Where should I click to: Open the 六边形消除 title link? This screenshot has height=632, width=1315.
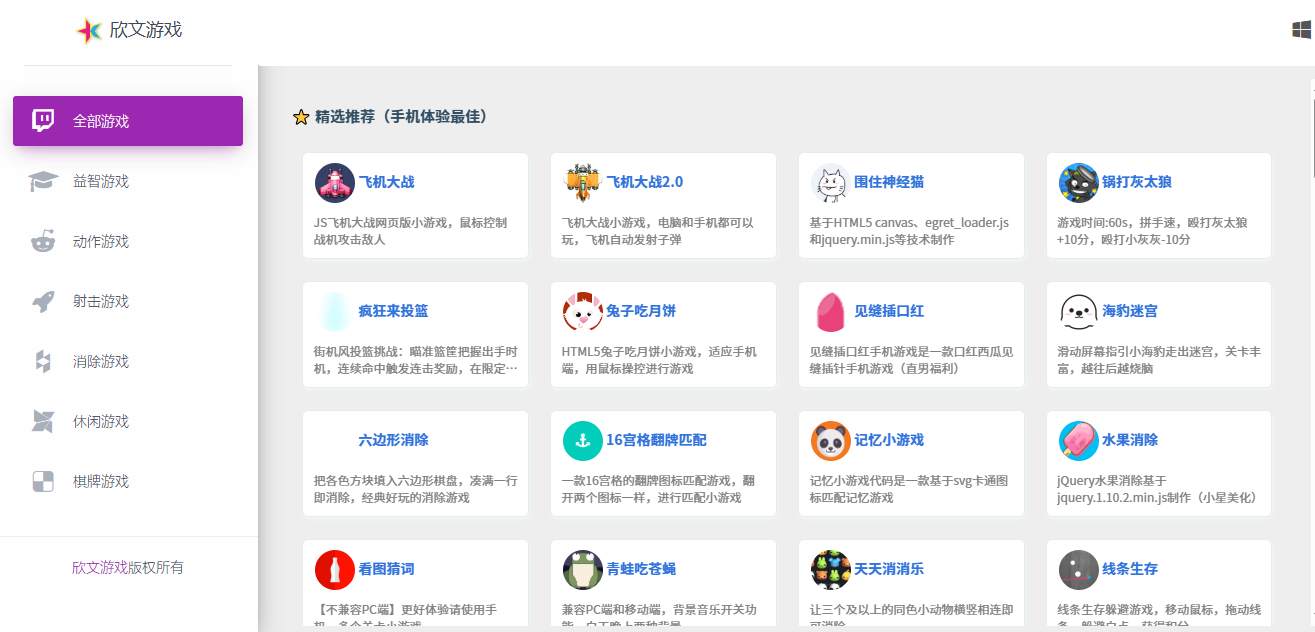393,440
